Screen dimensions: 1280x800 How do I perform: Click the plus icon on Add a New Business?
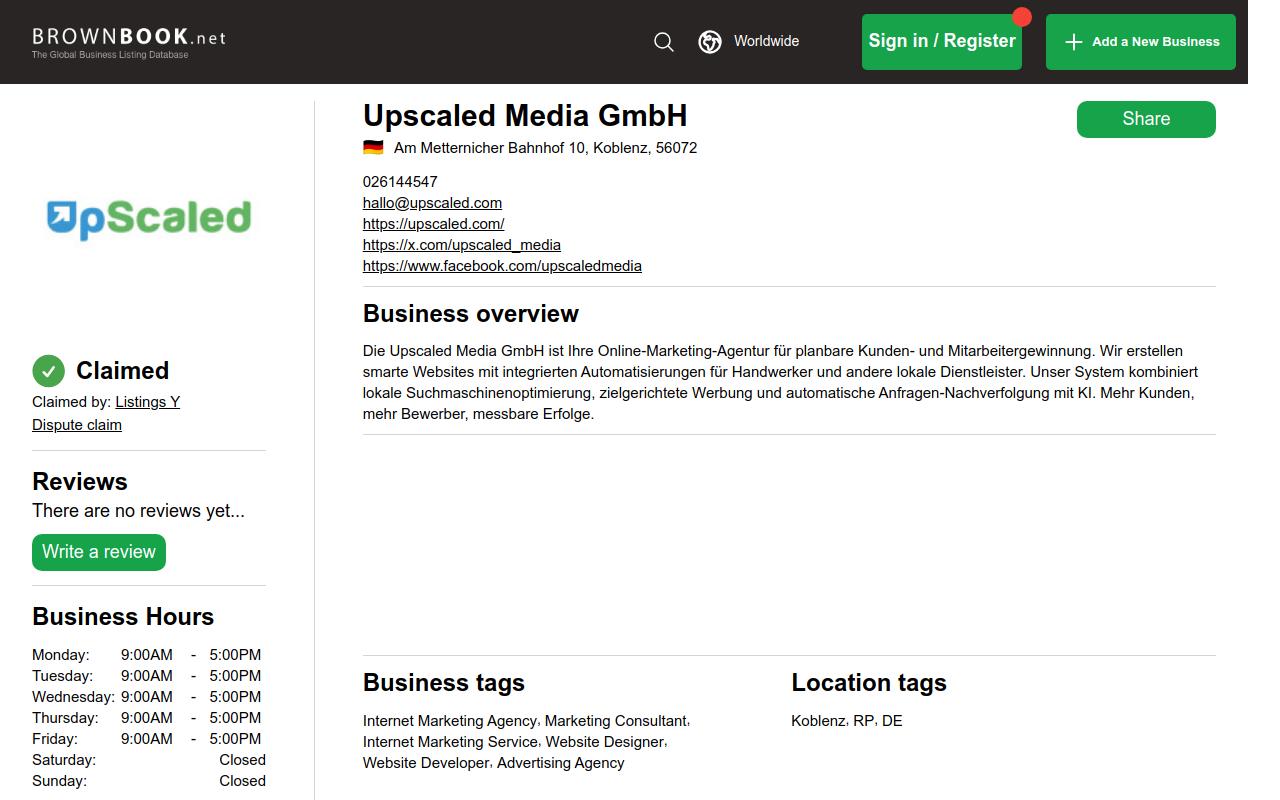pos(1073,42)
